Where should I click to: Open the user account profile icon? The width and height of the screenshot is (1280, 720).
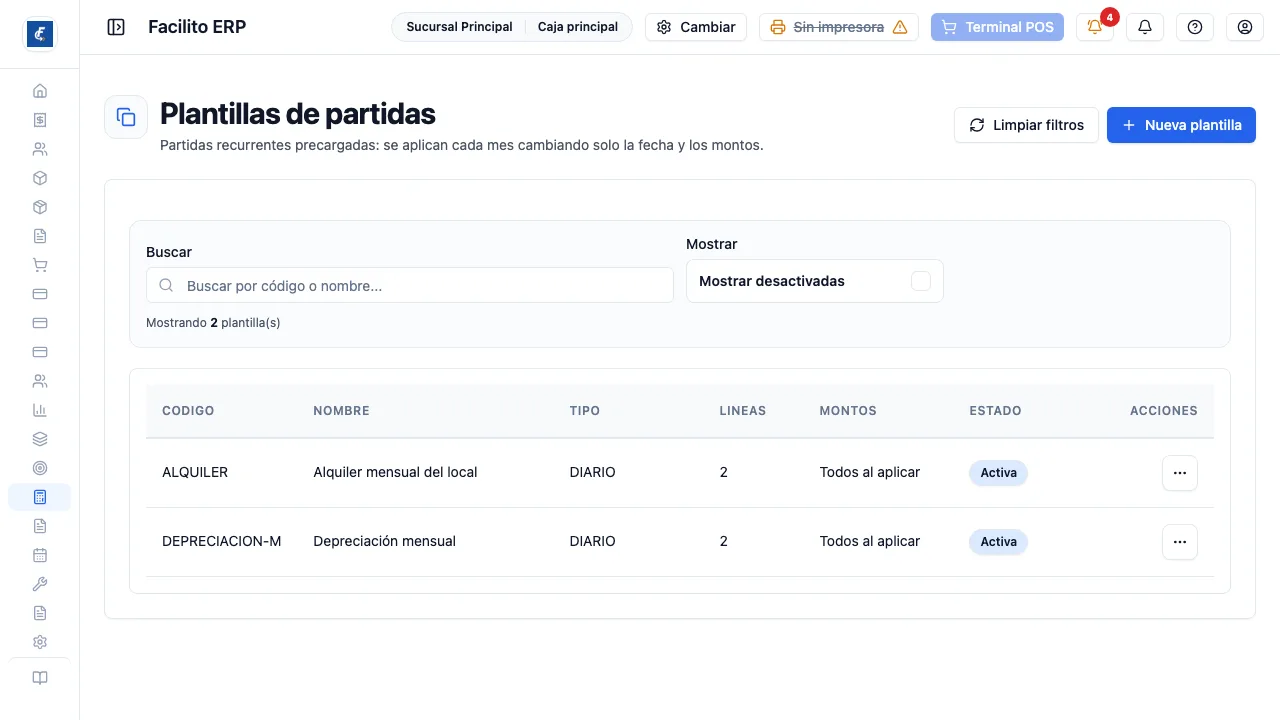point(1245,27)
